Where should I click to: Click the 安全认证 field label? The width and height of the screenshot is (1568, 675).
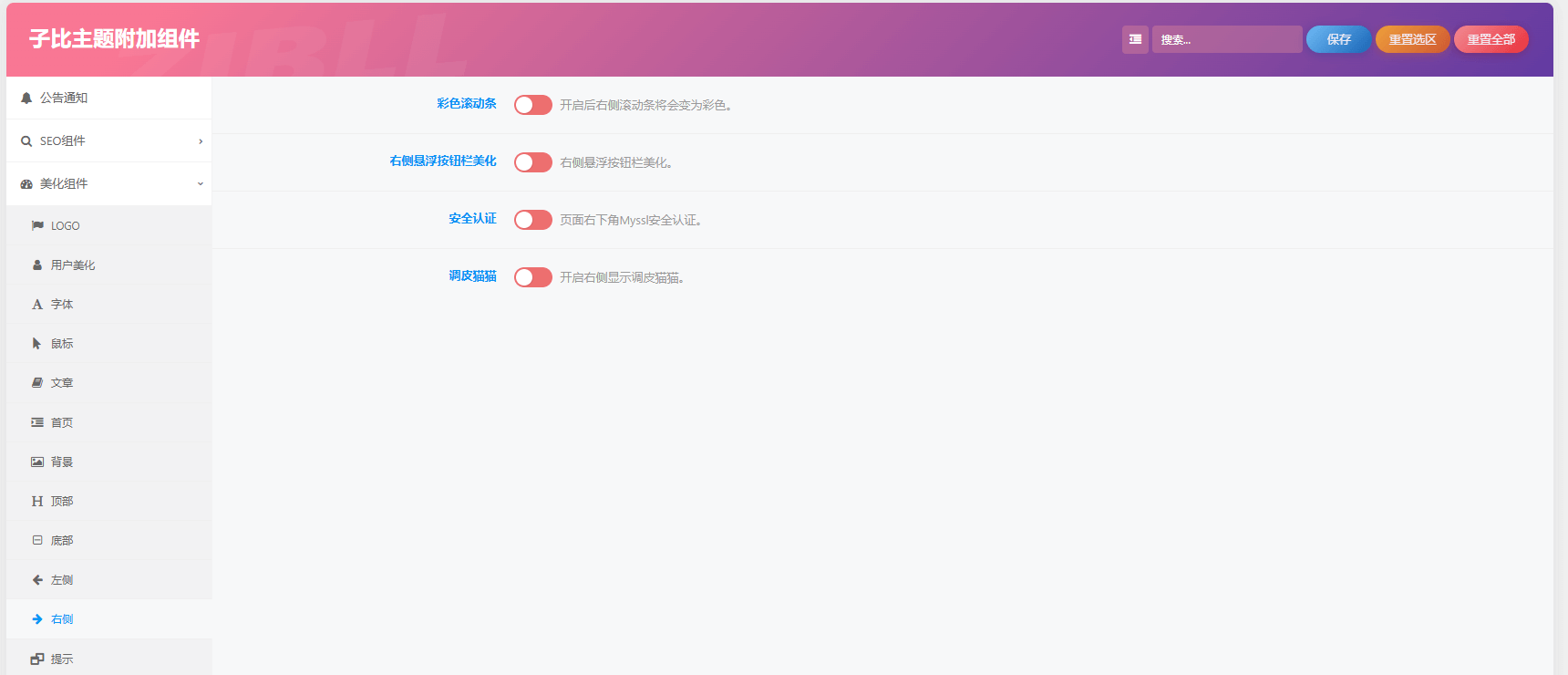pyautogui.click(x=472, y=219)
